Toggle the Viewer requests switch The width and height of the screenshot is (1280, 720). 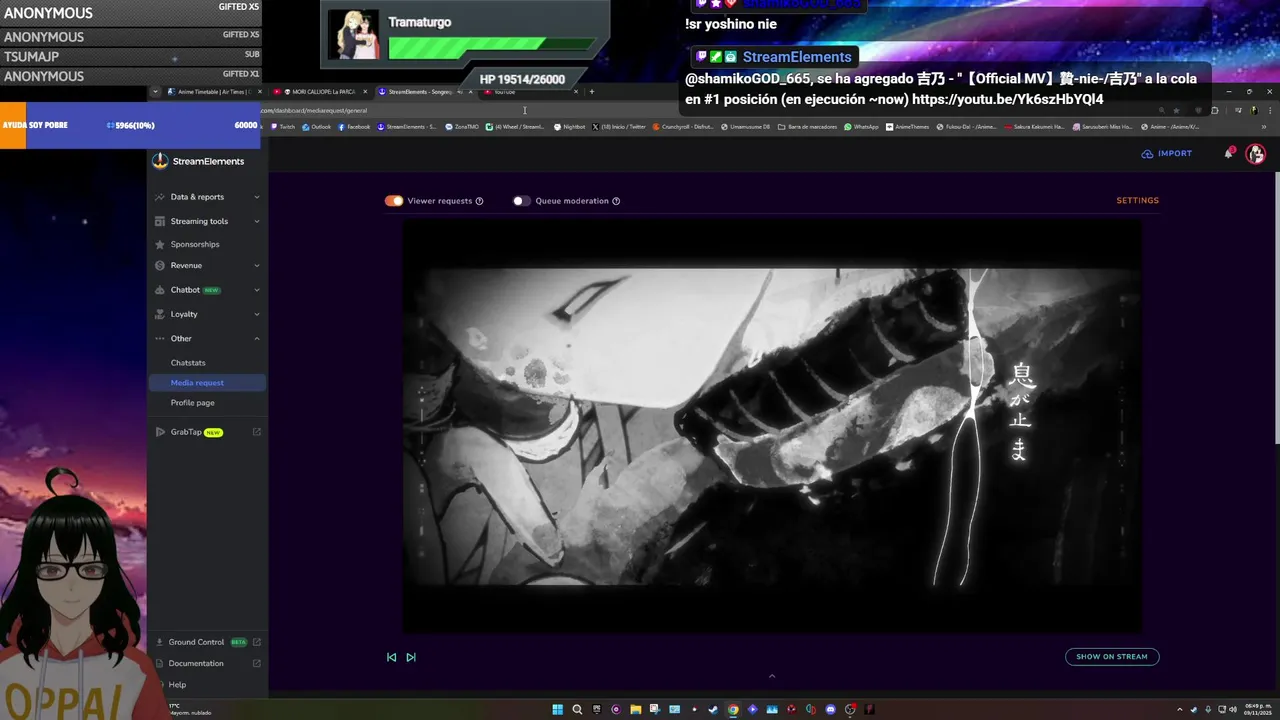(394, 201)
